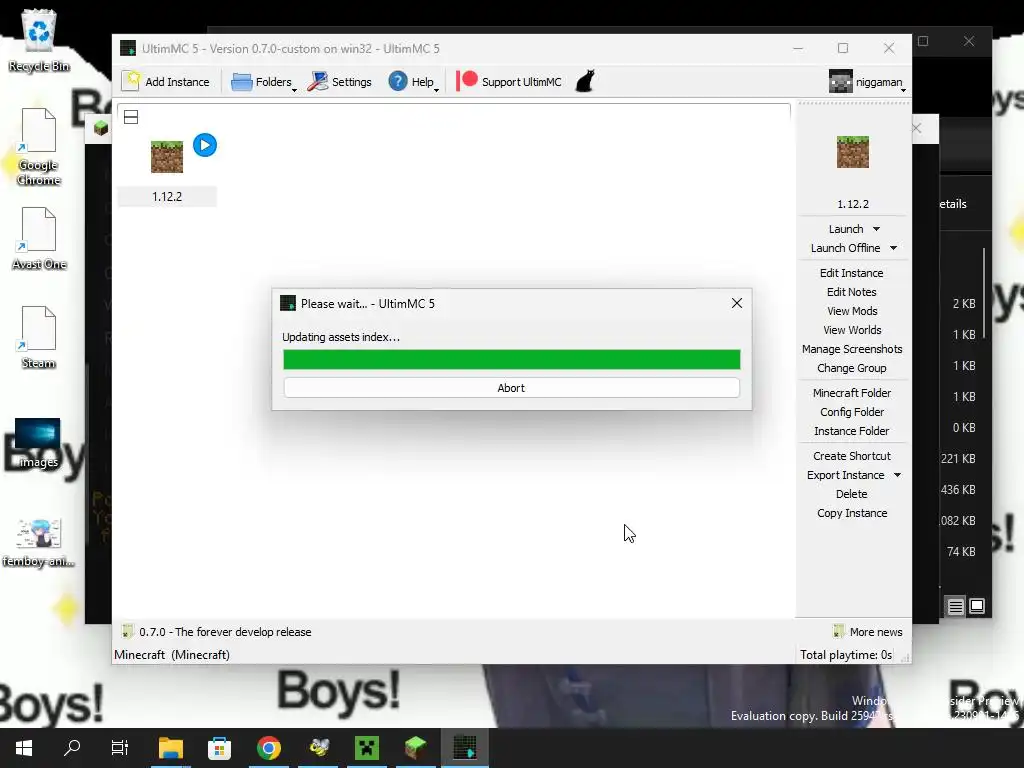Abort the assets index update
Screen dimensions: 1024x768
511,388
